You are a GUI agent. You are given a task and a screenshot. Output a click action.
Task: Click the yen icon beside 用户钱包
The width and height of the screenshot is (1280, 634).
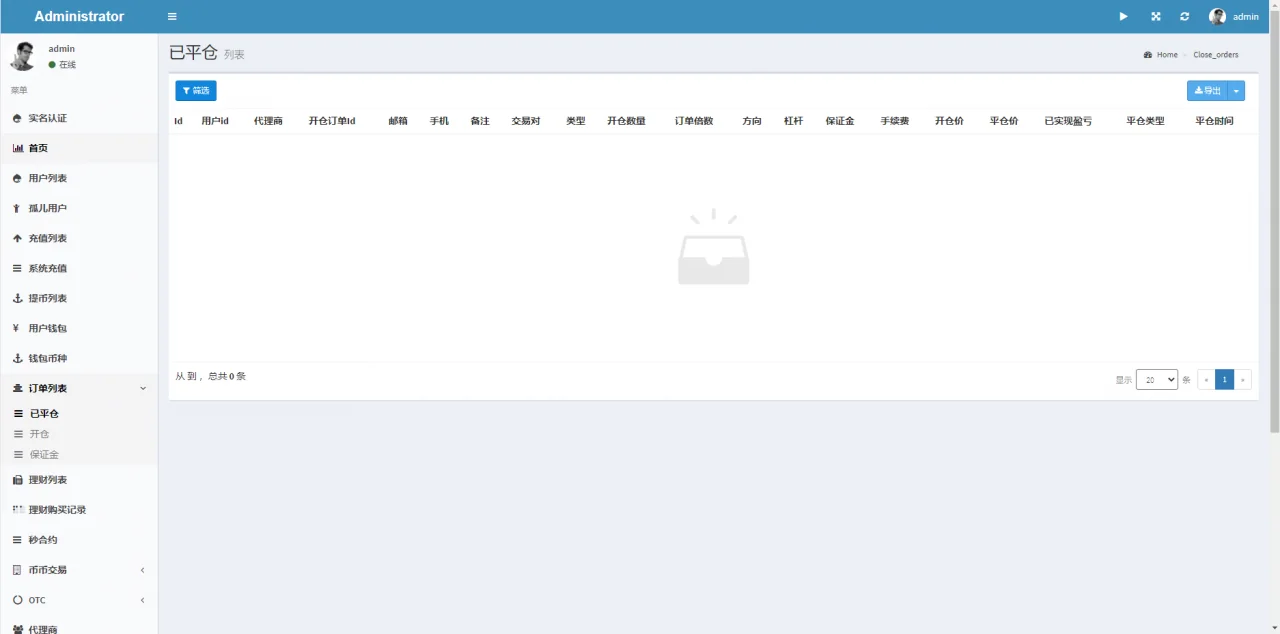coord(17,328)
